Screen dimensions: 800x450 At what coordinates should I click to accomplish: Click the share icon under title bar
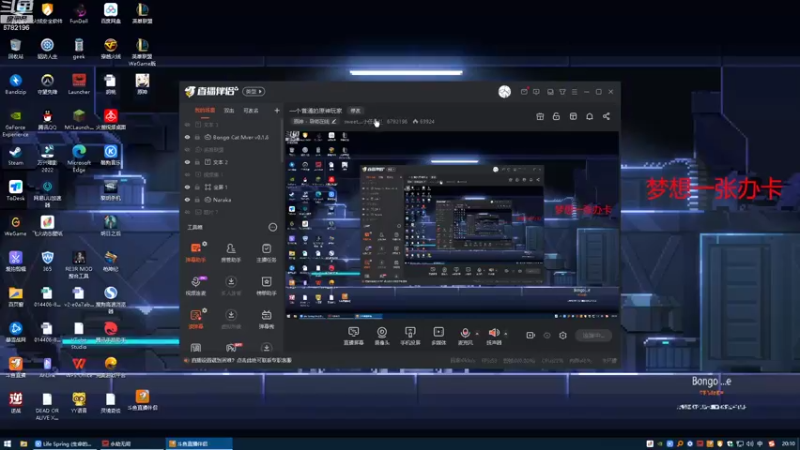[606, 116]
